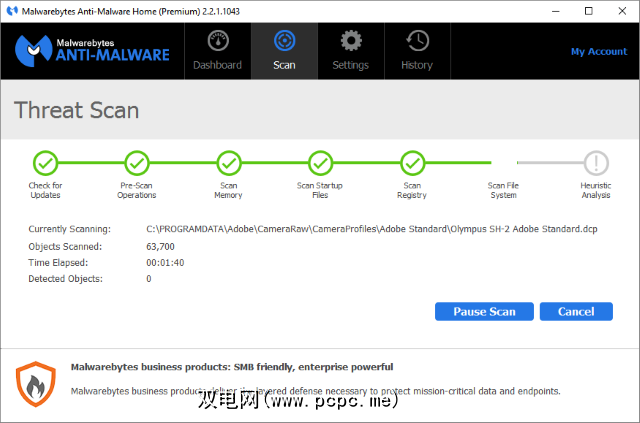Click the Check for Updates checkmark icon
The image size is (640, 423).
[x=45, y=163]
